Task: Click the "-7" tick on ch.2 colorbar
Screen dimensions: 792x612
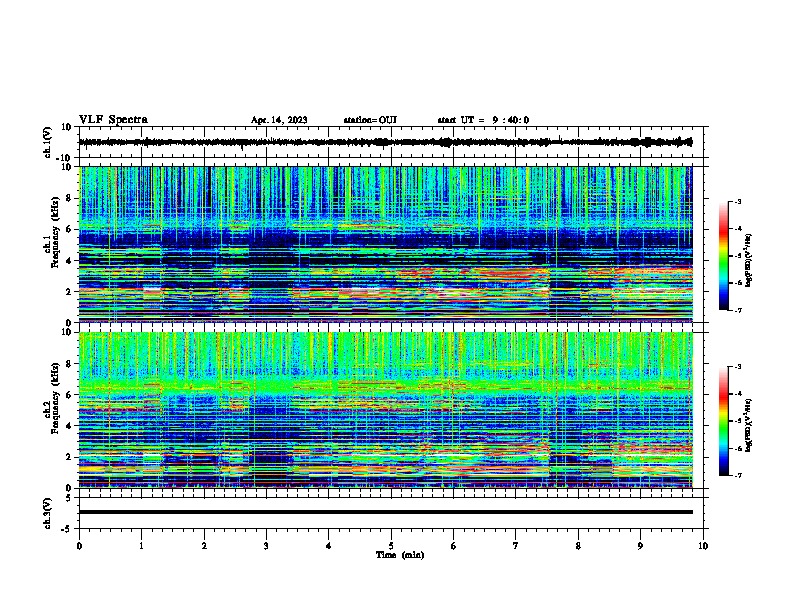Action: (x=737, y=475)
